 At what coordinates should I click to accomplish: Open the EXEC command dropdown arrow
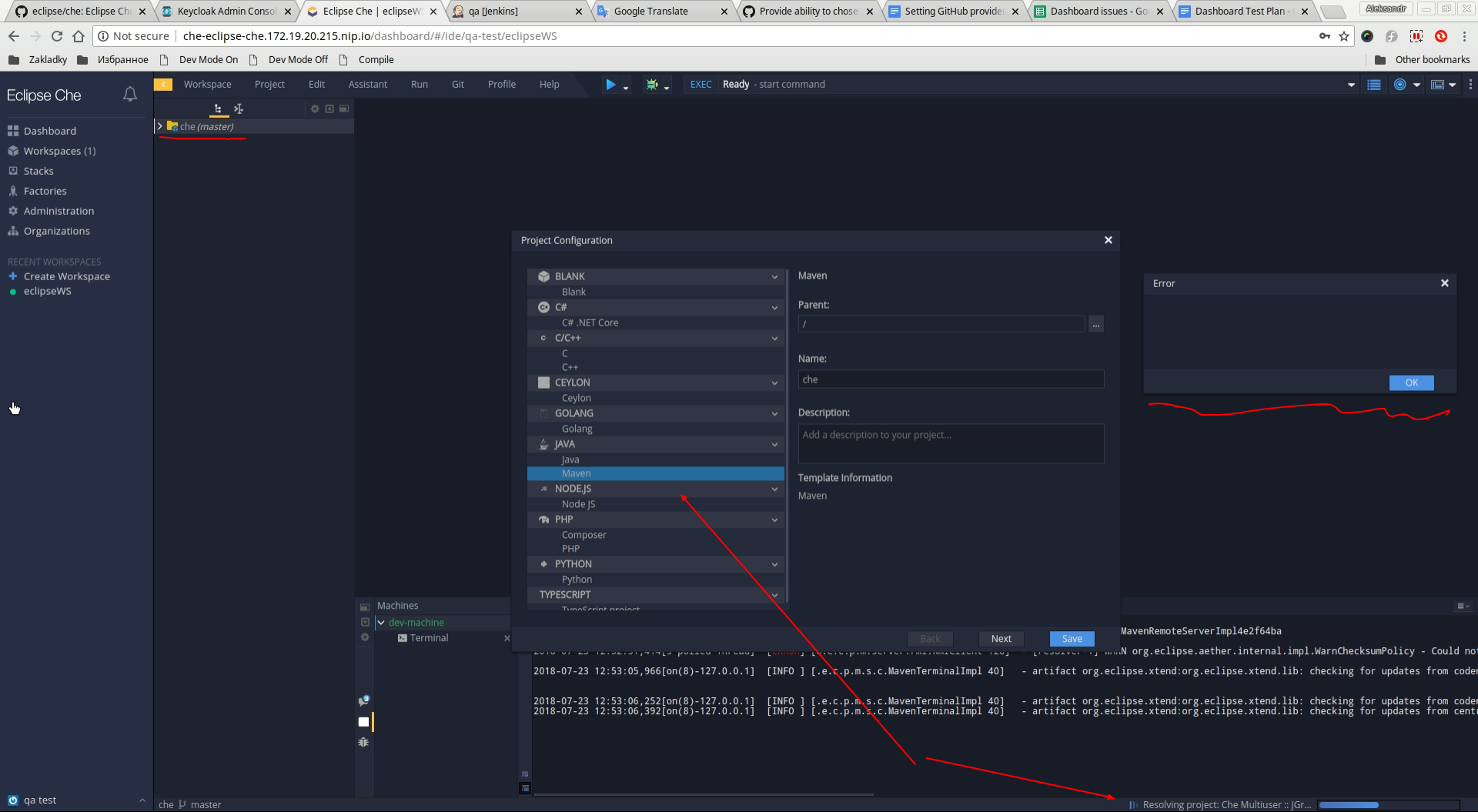[1351, 85]
